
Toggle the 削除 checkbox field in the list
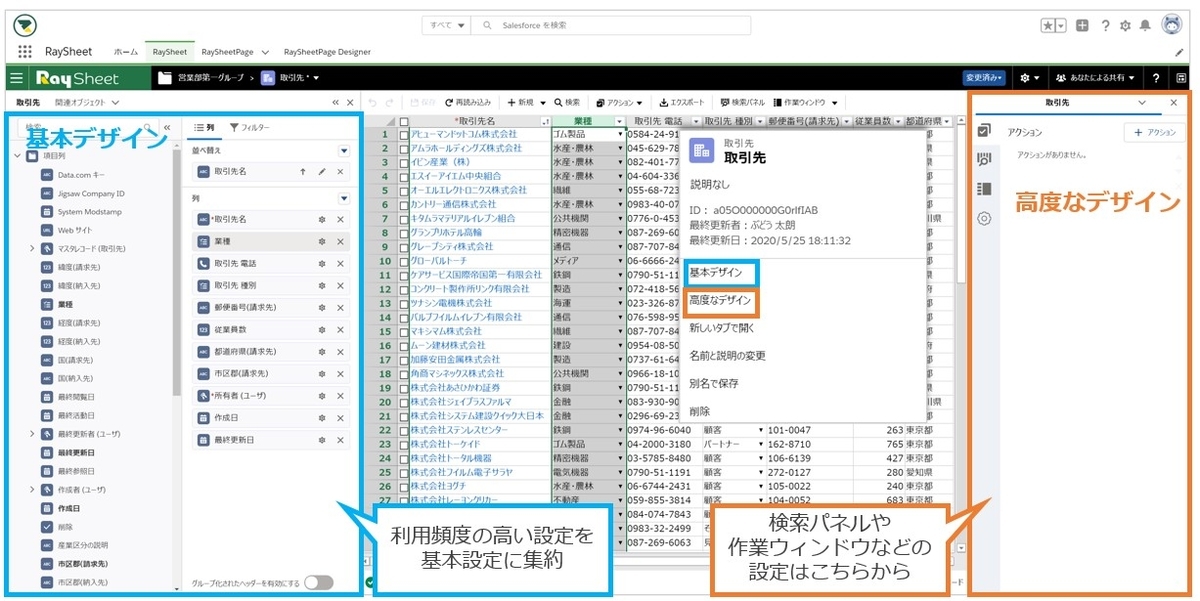point(47,526)
